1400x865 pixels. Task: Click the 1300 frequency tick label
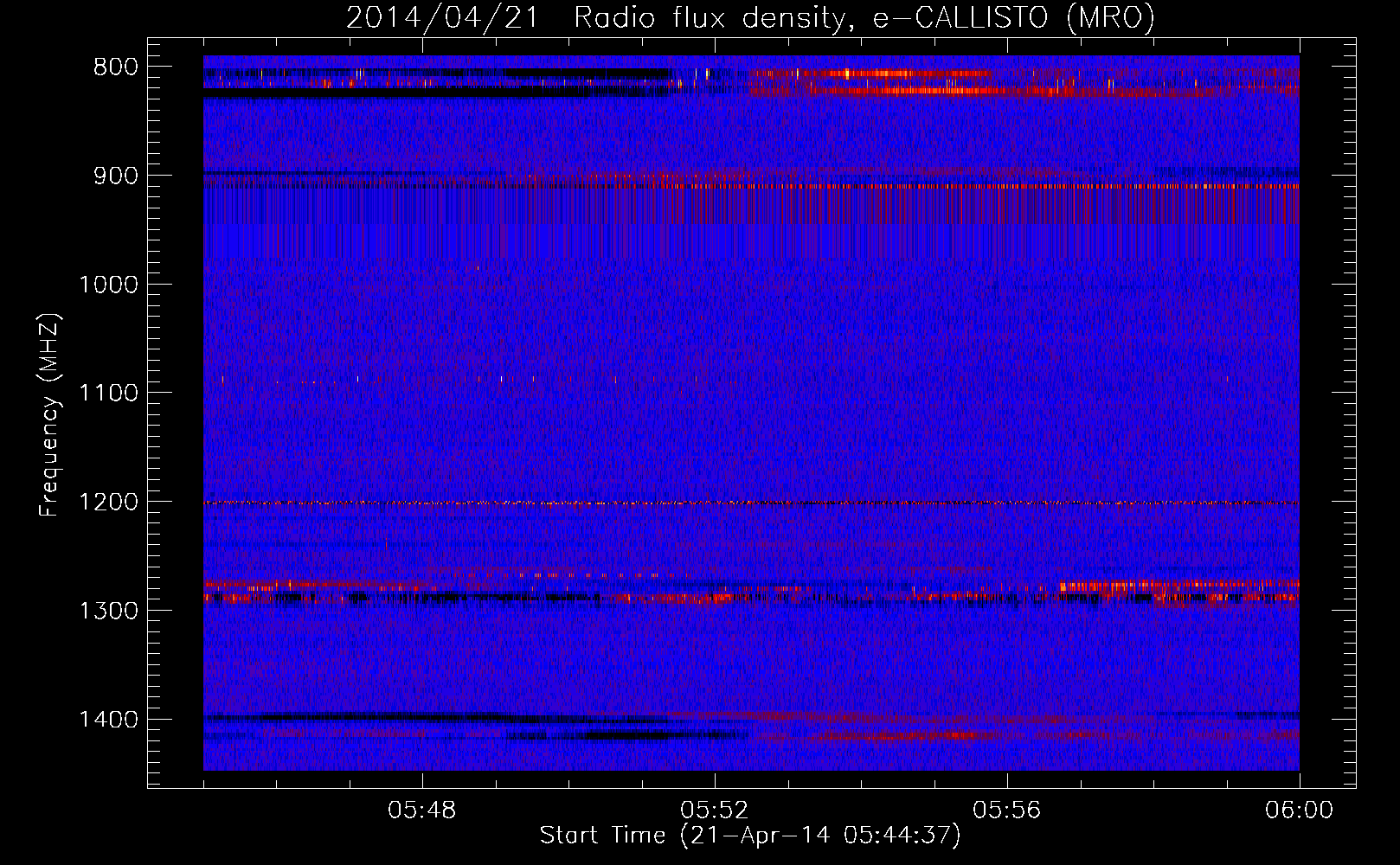(109, 611)
